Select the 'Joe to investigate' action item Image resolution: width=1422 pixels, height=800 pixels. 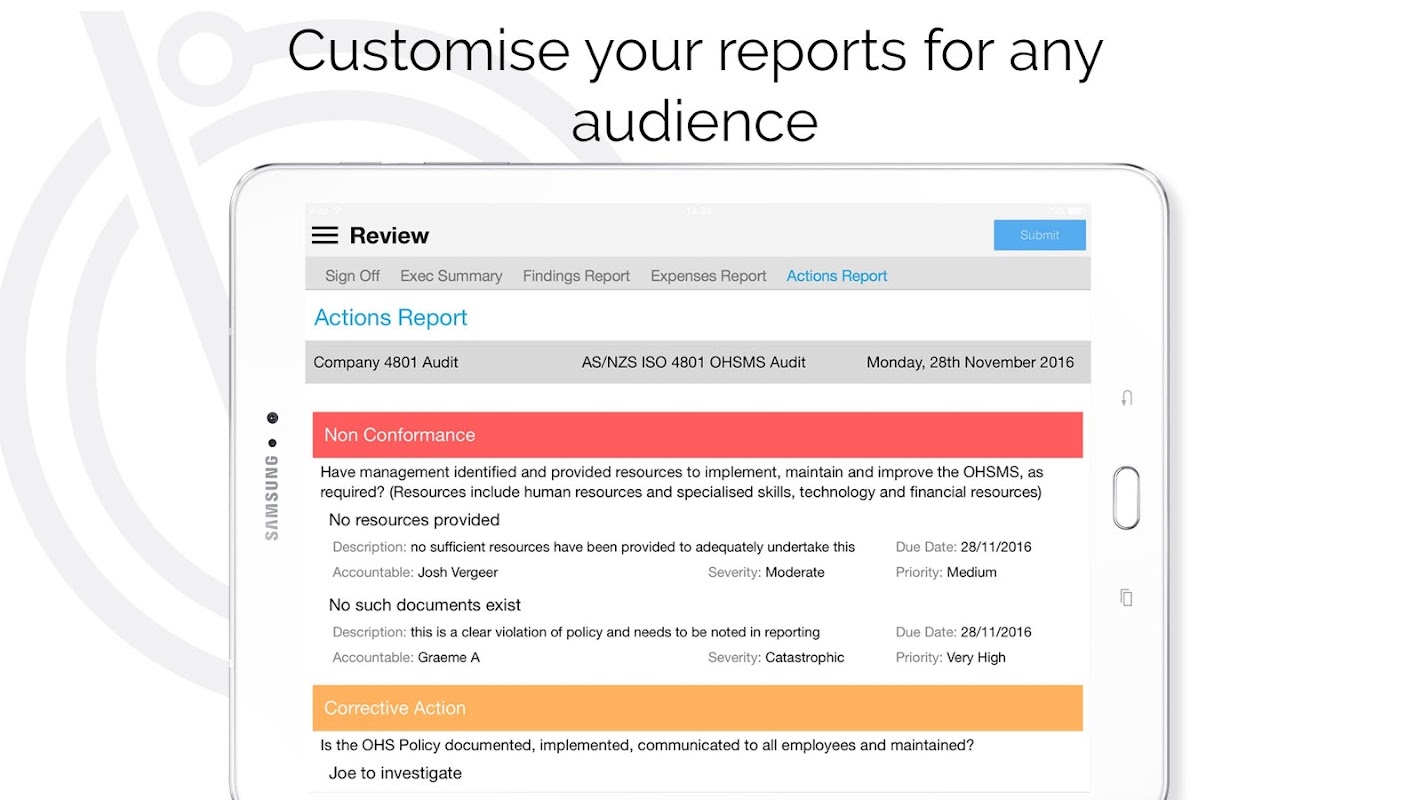coord(395,773)
